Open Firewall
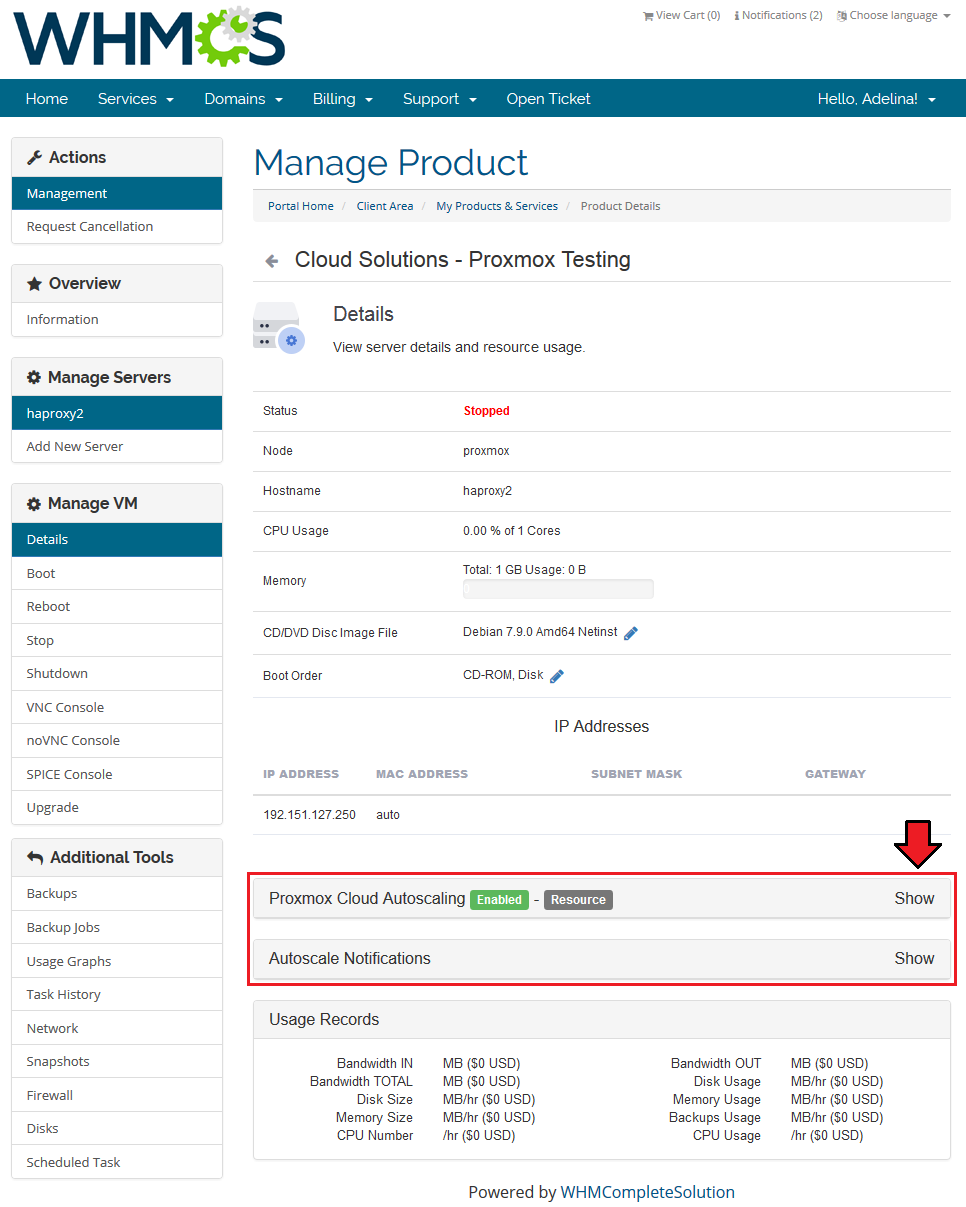Screen dimensions: 966x1207 pos(117,1095)
